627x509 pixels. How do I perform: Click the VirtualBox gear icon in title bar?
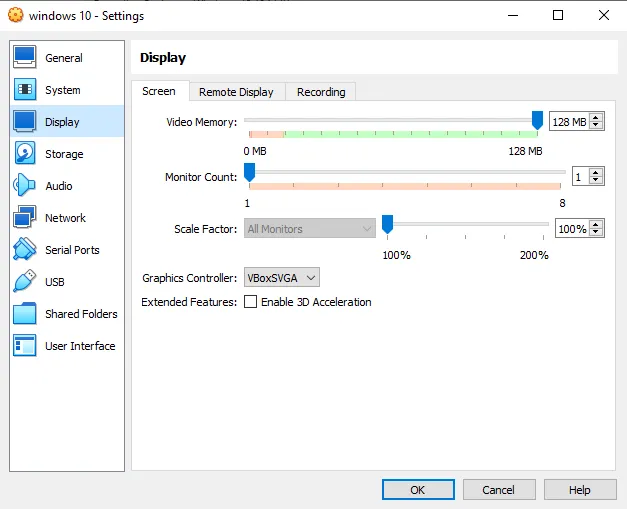click(16, 15)
